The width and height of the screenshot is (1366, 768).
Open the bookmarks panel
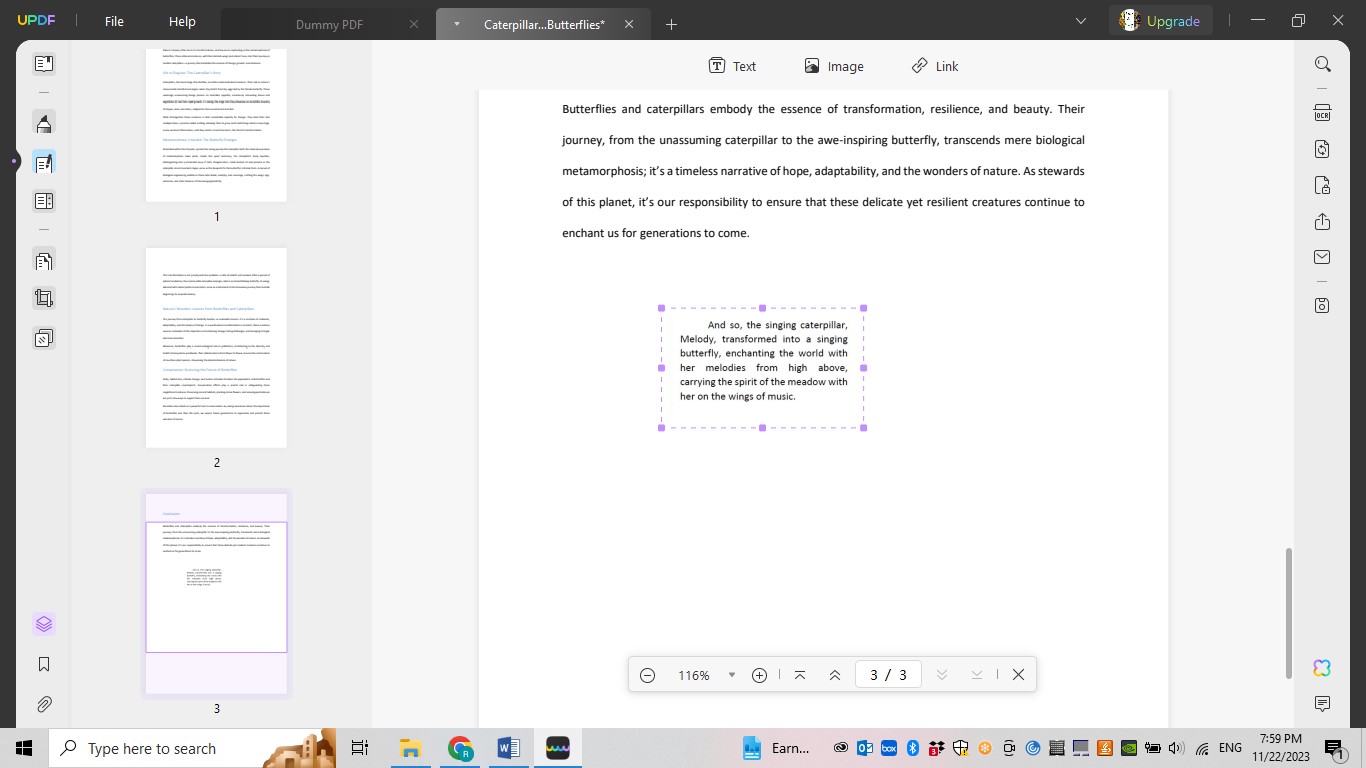click(43, 663)
